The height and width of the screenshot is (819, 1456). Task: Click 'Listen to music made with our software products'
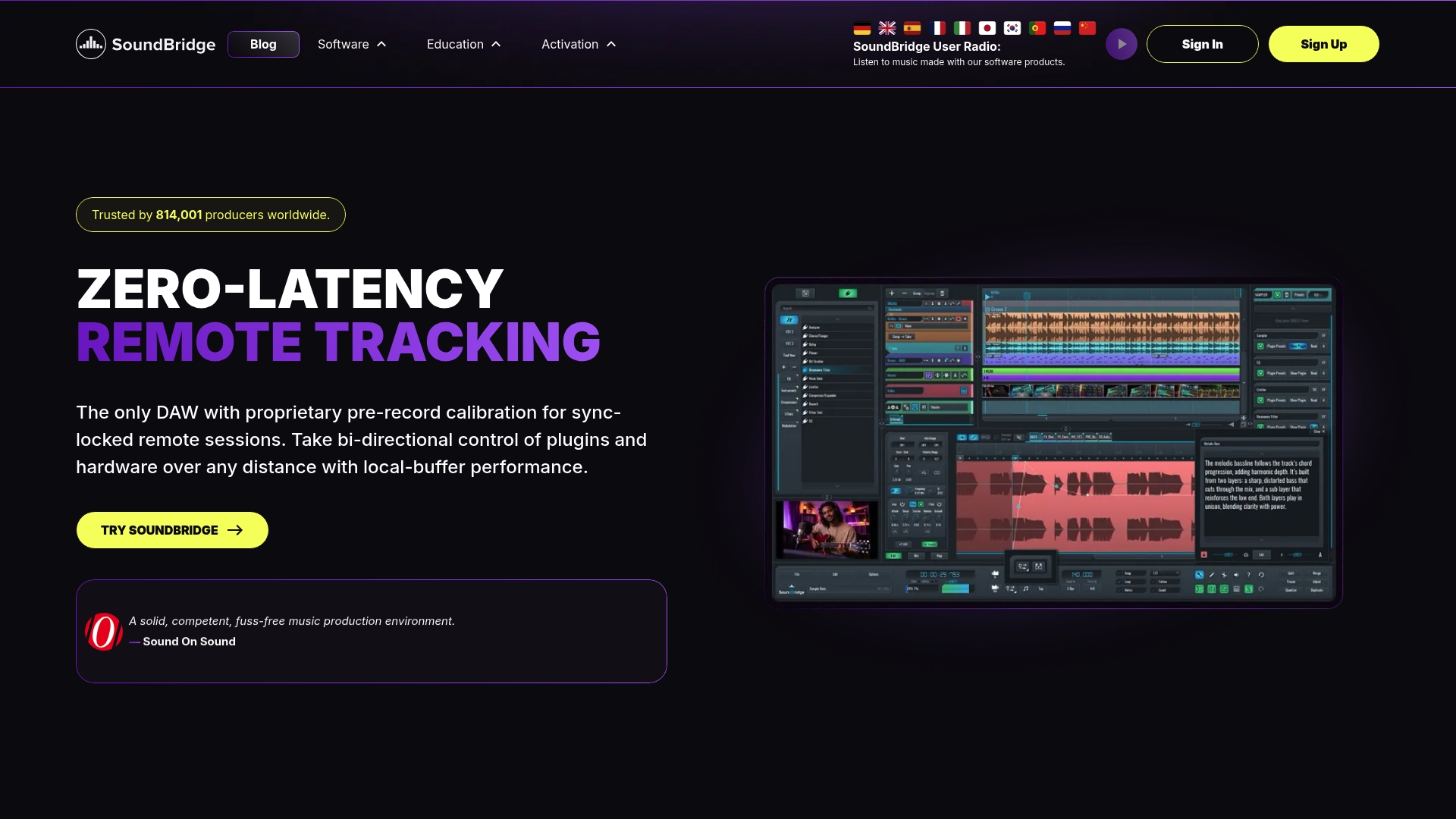point(959,62)
